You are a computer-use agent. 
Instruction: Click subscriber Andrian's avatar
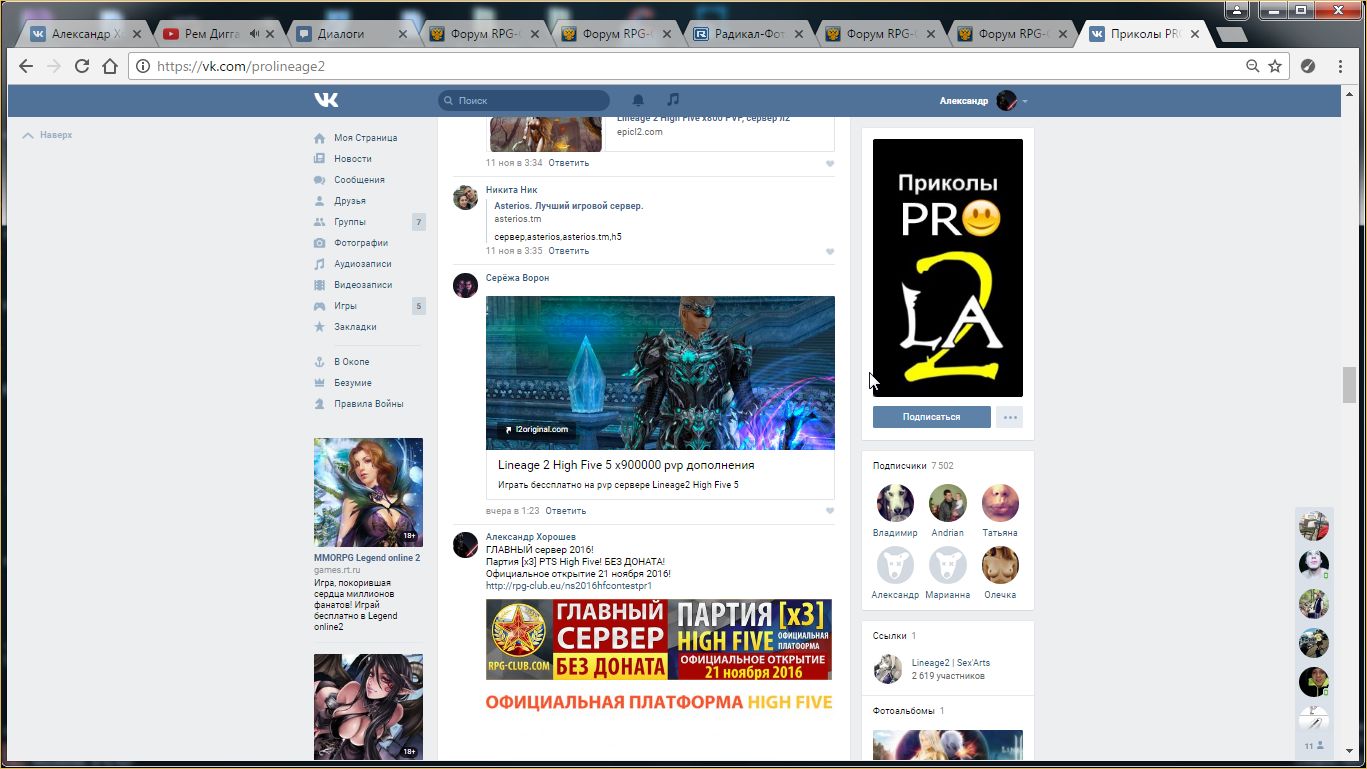948,504
